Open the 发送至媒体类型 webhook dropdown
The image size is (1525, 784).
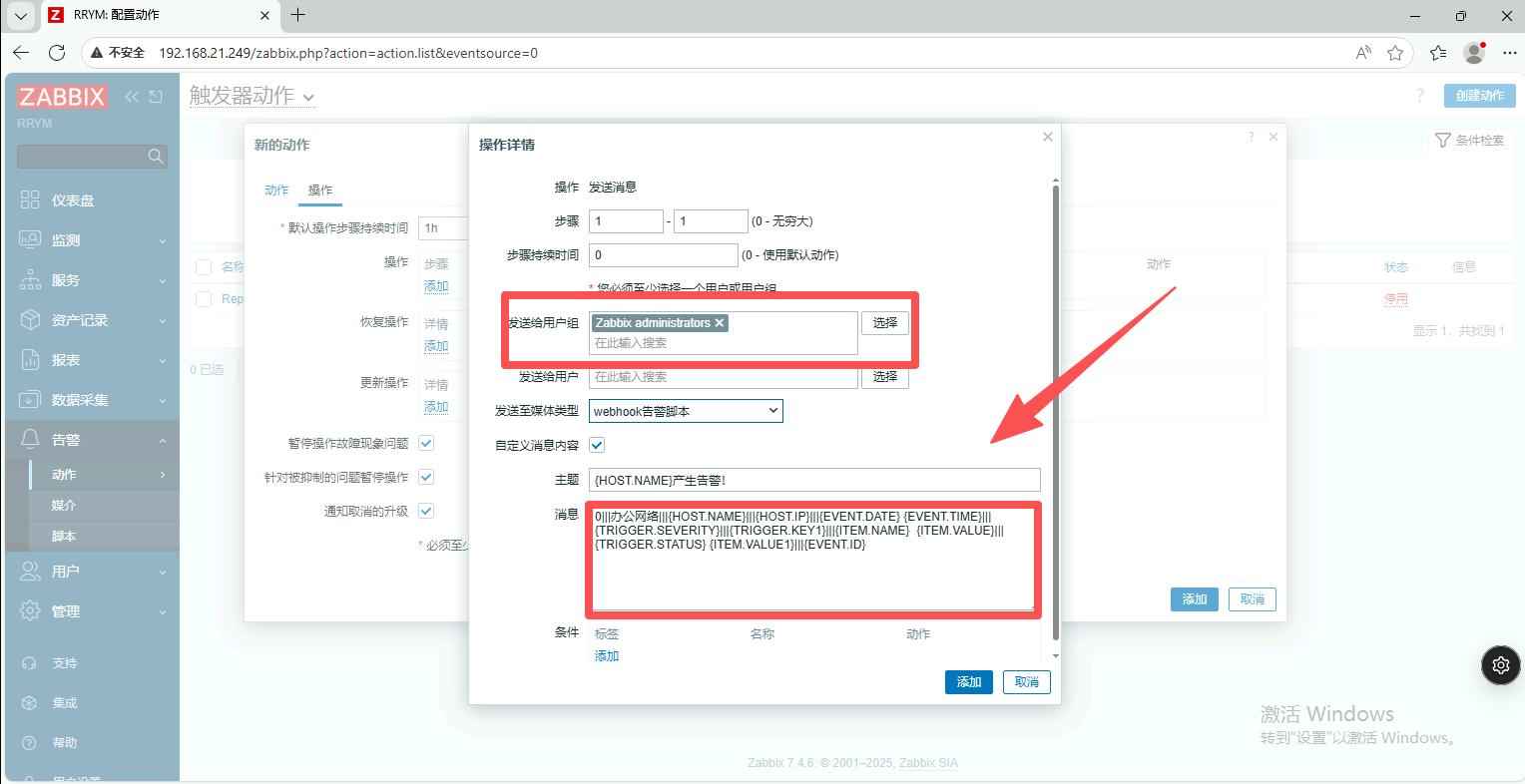click(685, 411)
